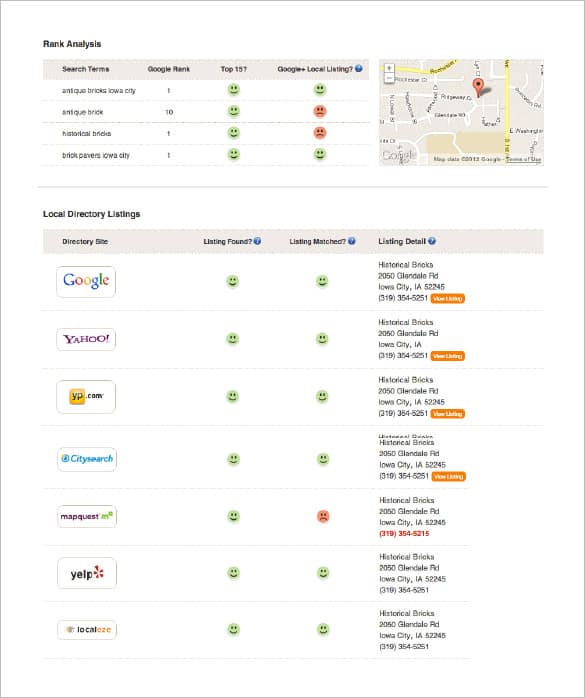Click red sad face for antique brick row
The height and width of the screenshot is (698, 585).
coord(320,111)
